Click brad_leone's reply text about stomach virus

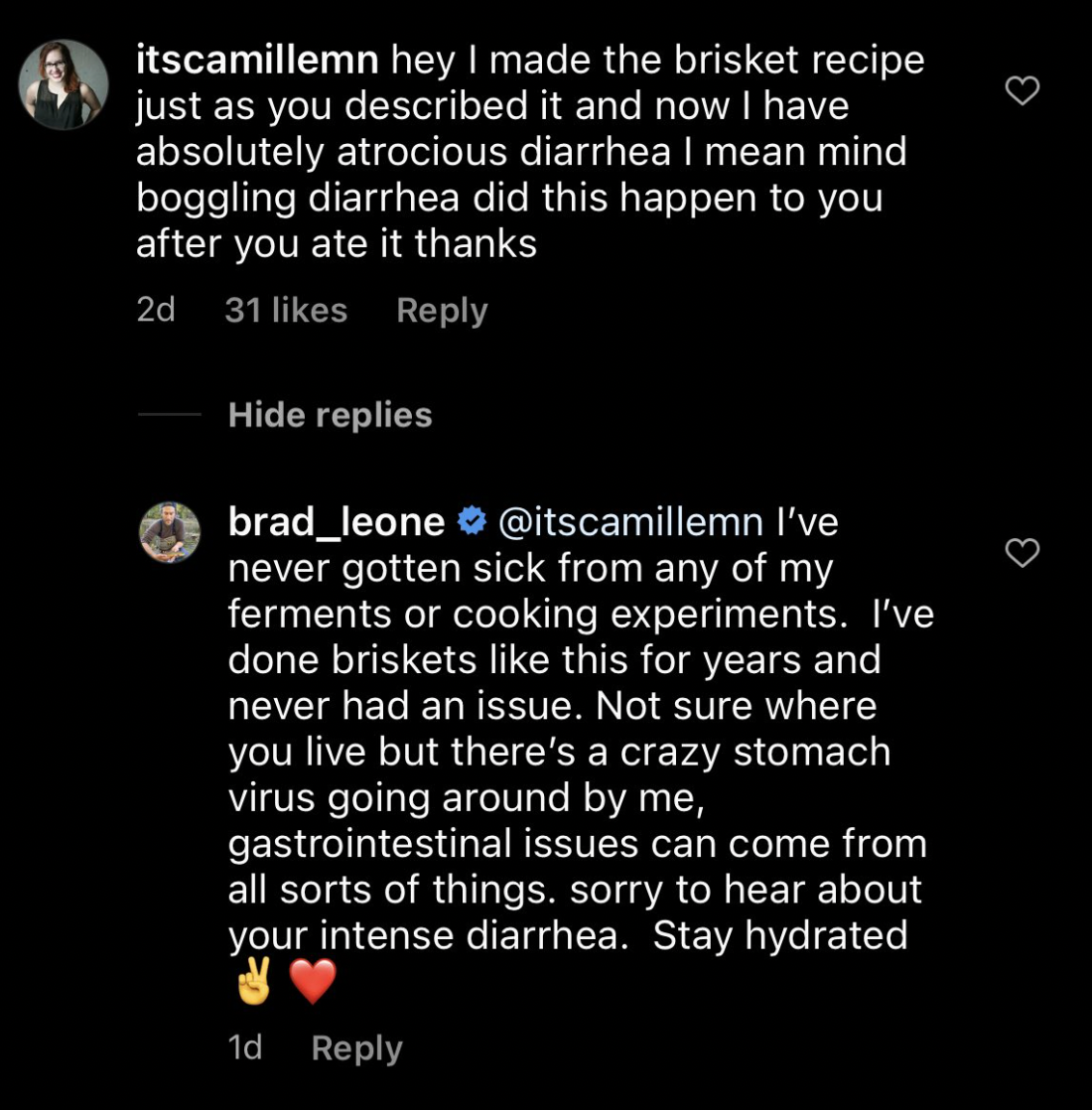pyautogui.click(x=559, y=753)
